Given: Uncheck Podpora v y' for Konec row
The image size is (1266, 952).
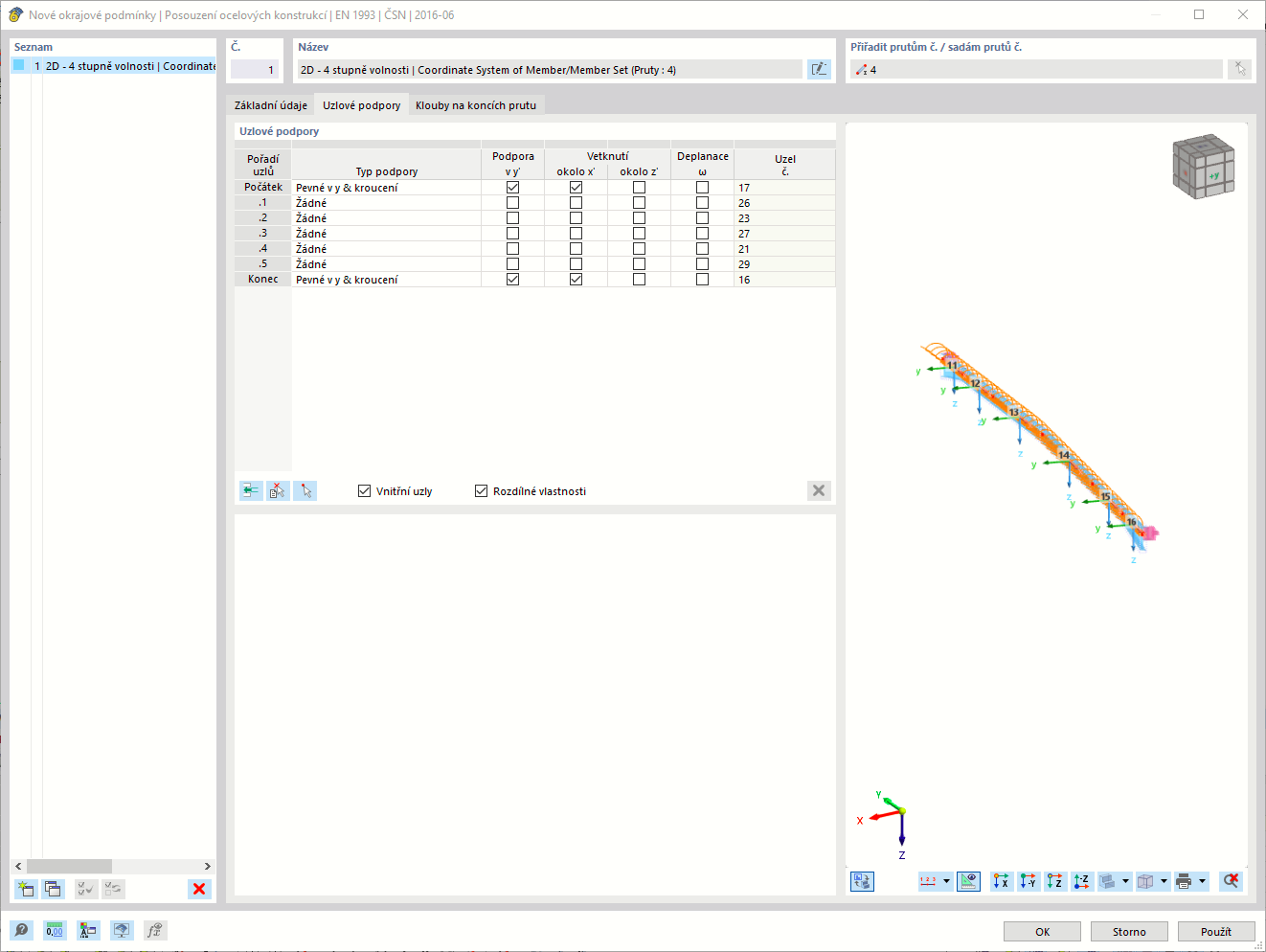Looking at the screenshot, I should pos(513,280).
